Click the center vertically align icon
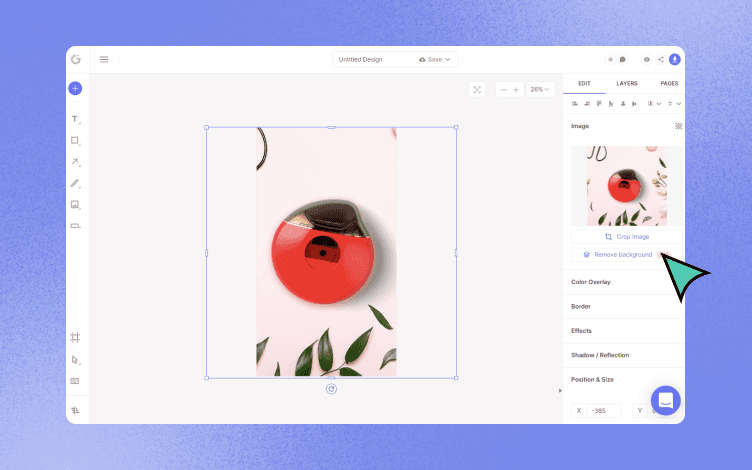This screenshot has height=470, width=752. click(623, 104)
